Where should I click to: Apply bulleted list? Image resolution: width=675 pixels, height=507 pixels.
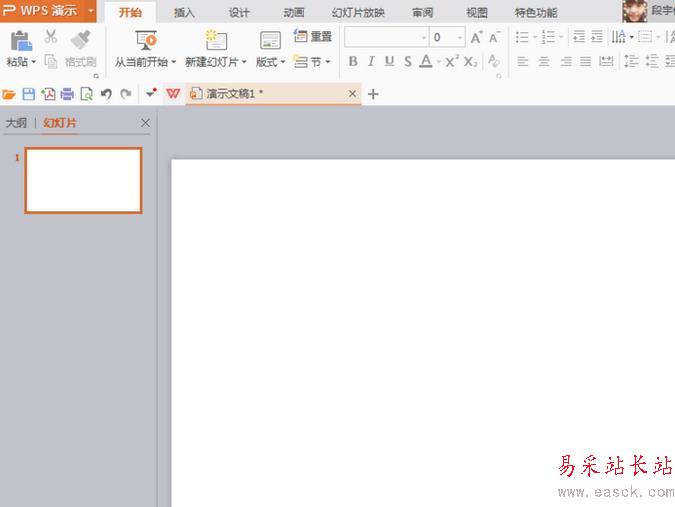coord(522,37)
